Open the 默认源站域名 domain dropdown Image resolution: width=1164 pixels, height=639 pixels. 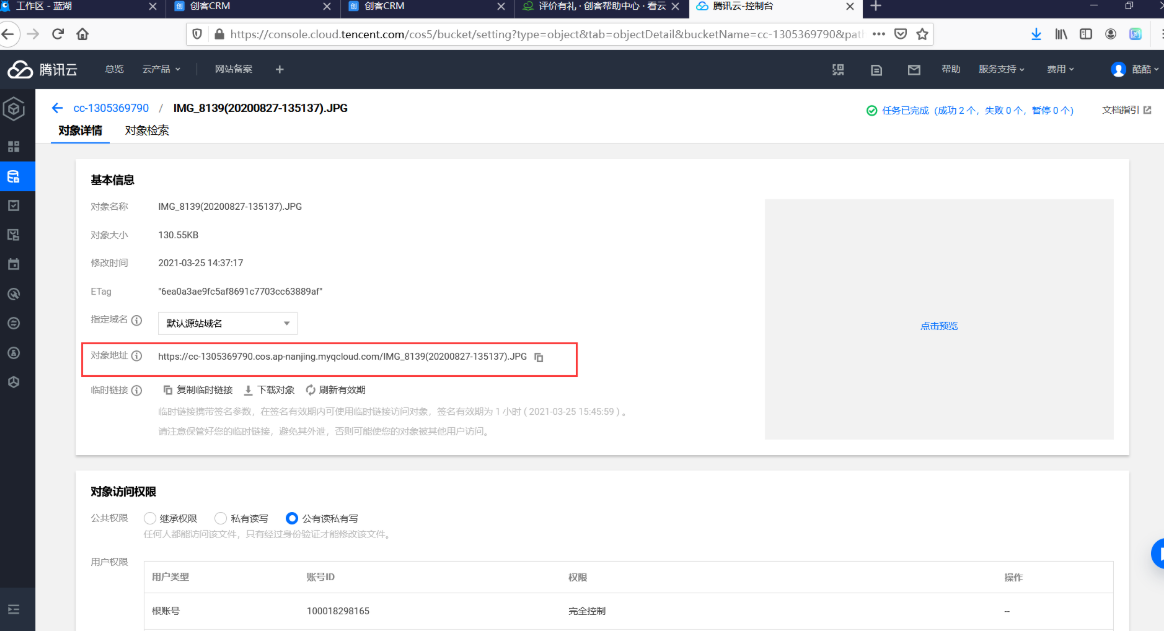click(x=228, y=323)
